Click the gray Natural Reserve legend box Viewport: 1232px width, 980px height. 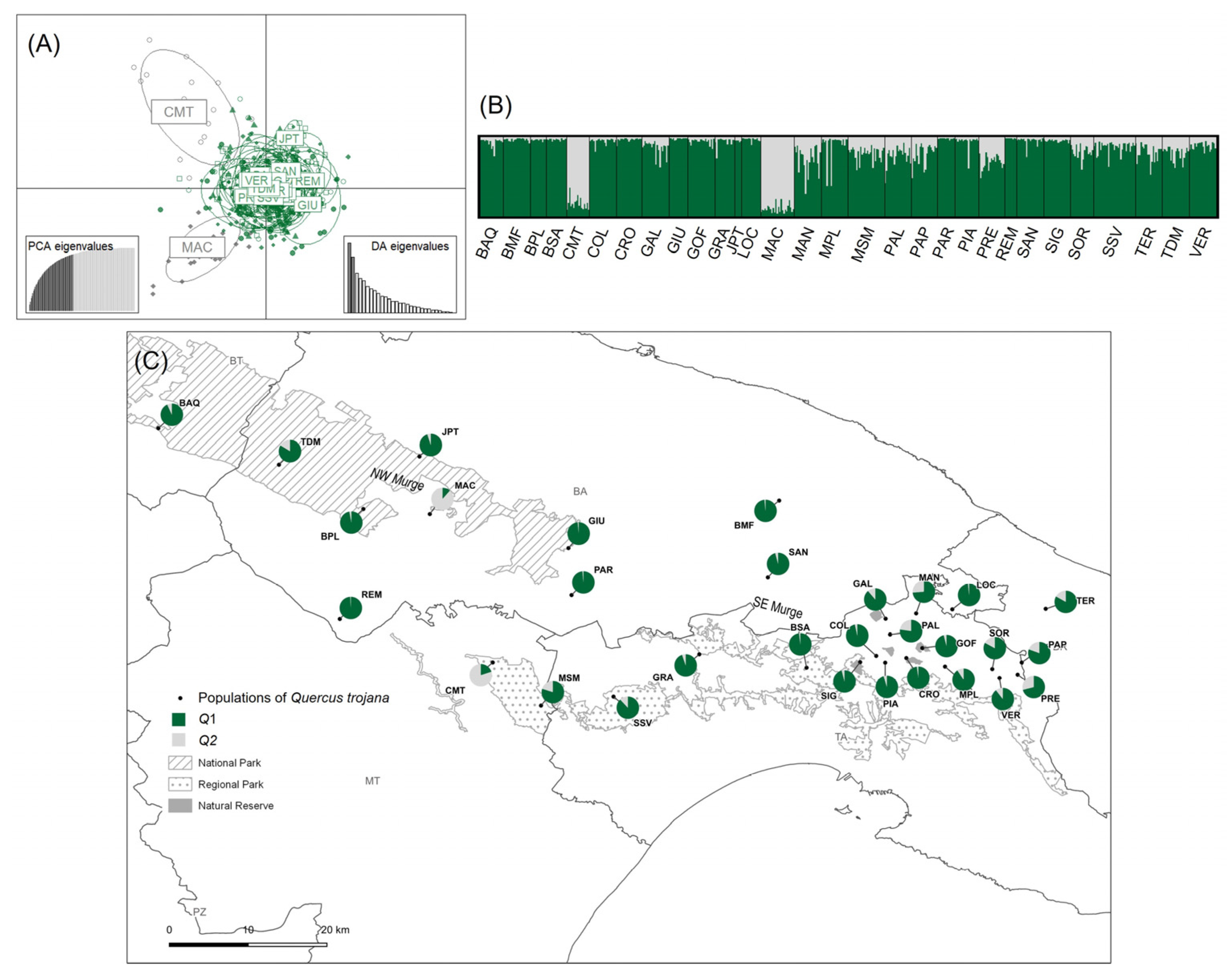click(x=180, y=806)
